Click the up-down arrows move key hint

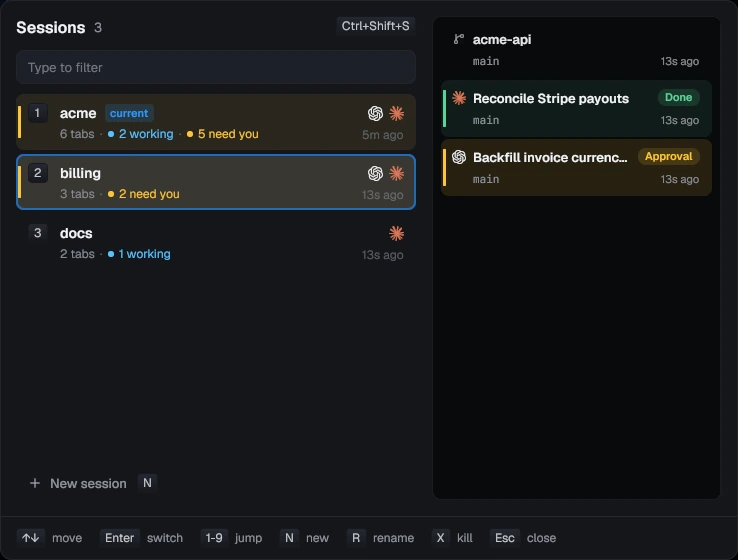[x=31, y=537]
